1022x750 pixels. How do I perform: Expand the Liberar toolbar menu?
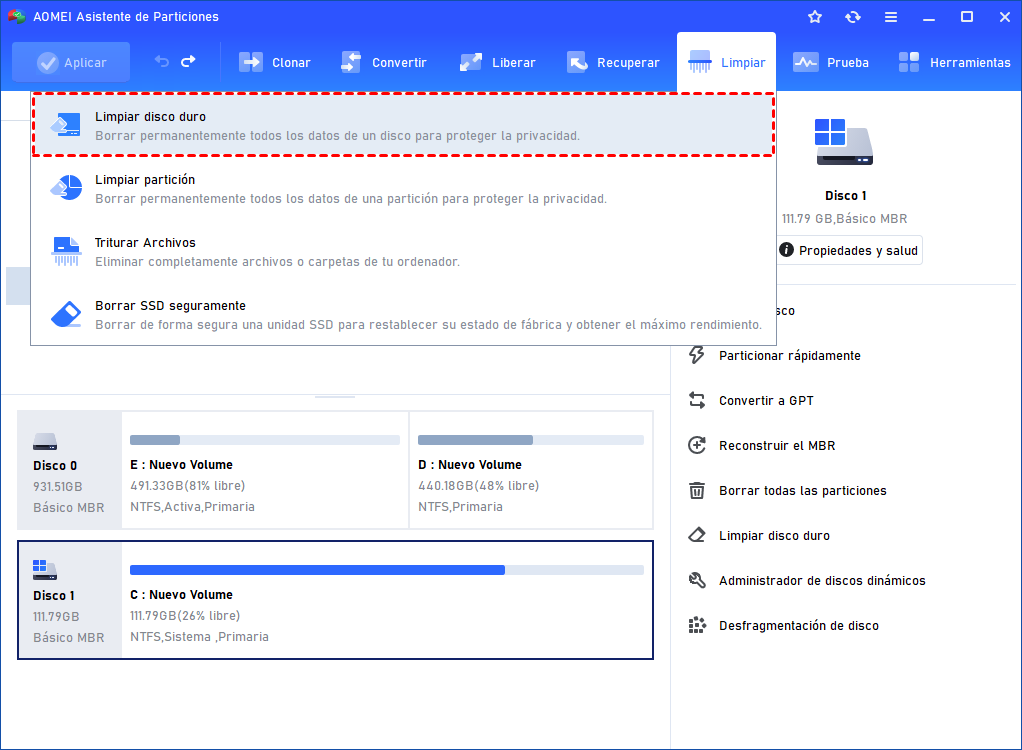pos(499,62)
